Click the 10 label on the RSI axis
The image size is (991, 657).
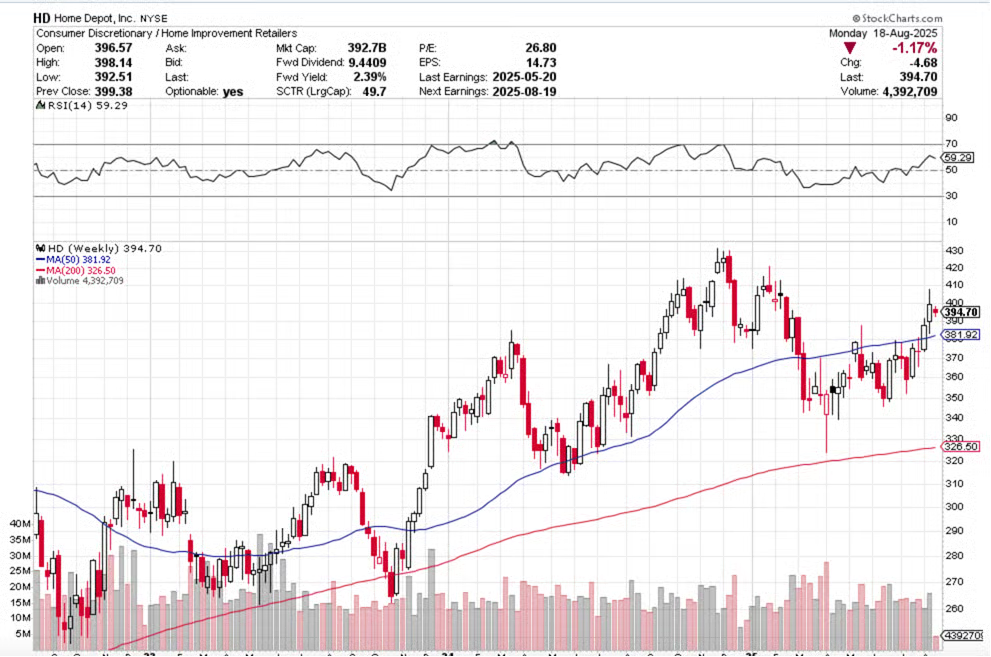coord(951,222)
